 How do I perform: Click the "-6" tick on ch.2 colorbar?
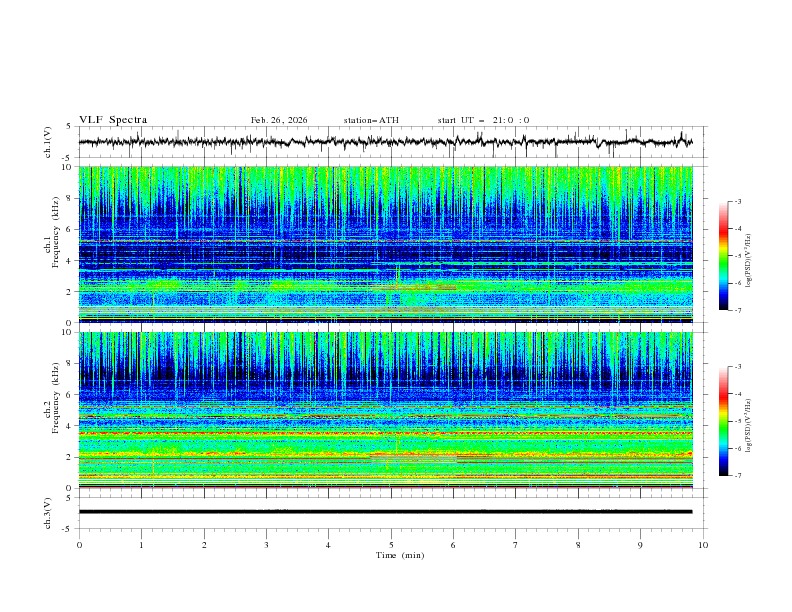[737, 448]
